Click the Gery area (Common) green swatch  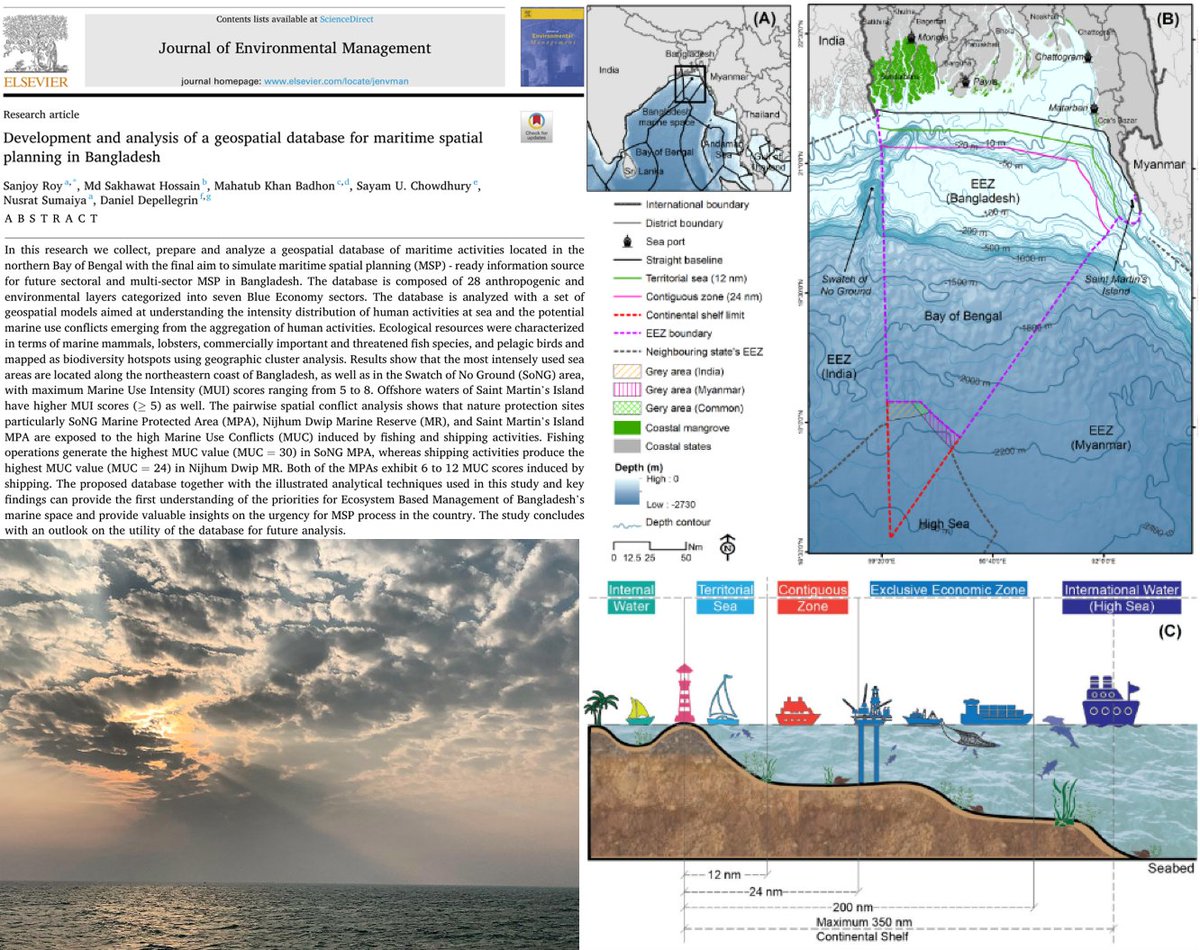point(627,408)
